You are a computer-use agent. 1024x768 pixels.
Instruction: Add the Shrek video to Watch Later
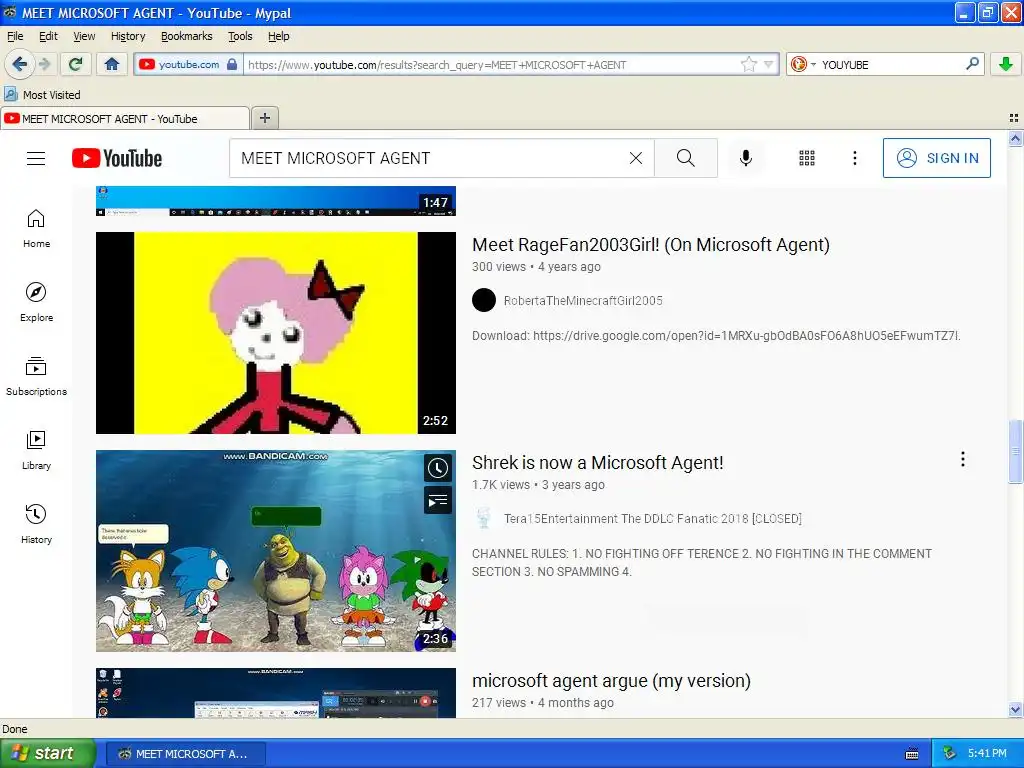click(438, 468)
